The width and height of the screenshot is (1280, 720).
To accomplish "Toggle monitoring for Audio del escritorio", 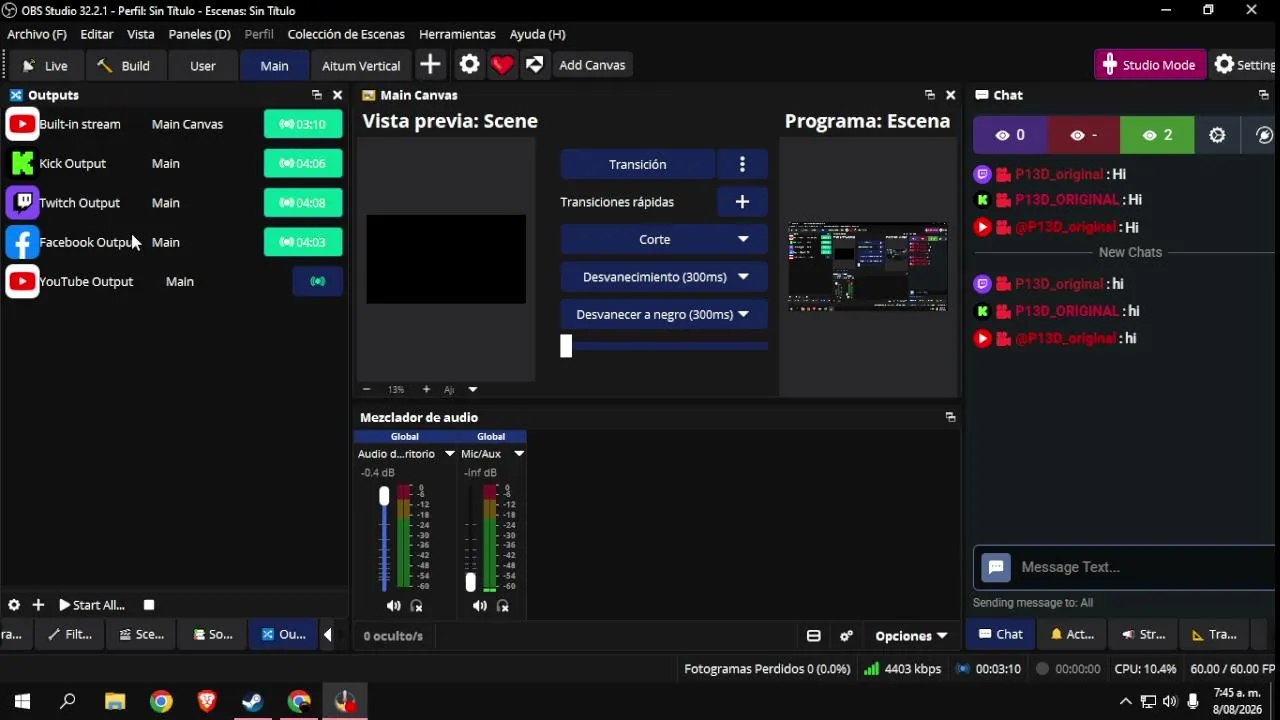I will (x=417, y=606).
